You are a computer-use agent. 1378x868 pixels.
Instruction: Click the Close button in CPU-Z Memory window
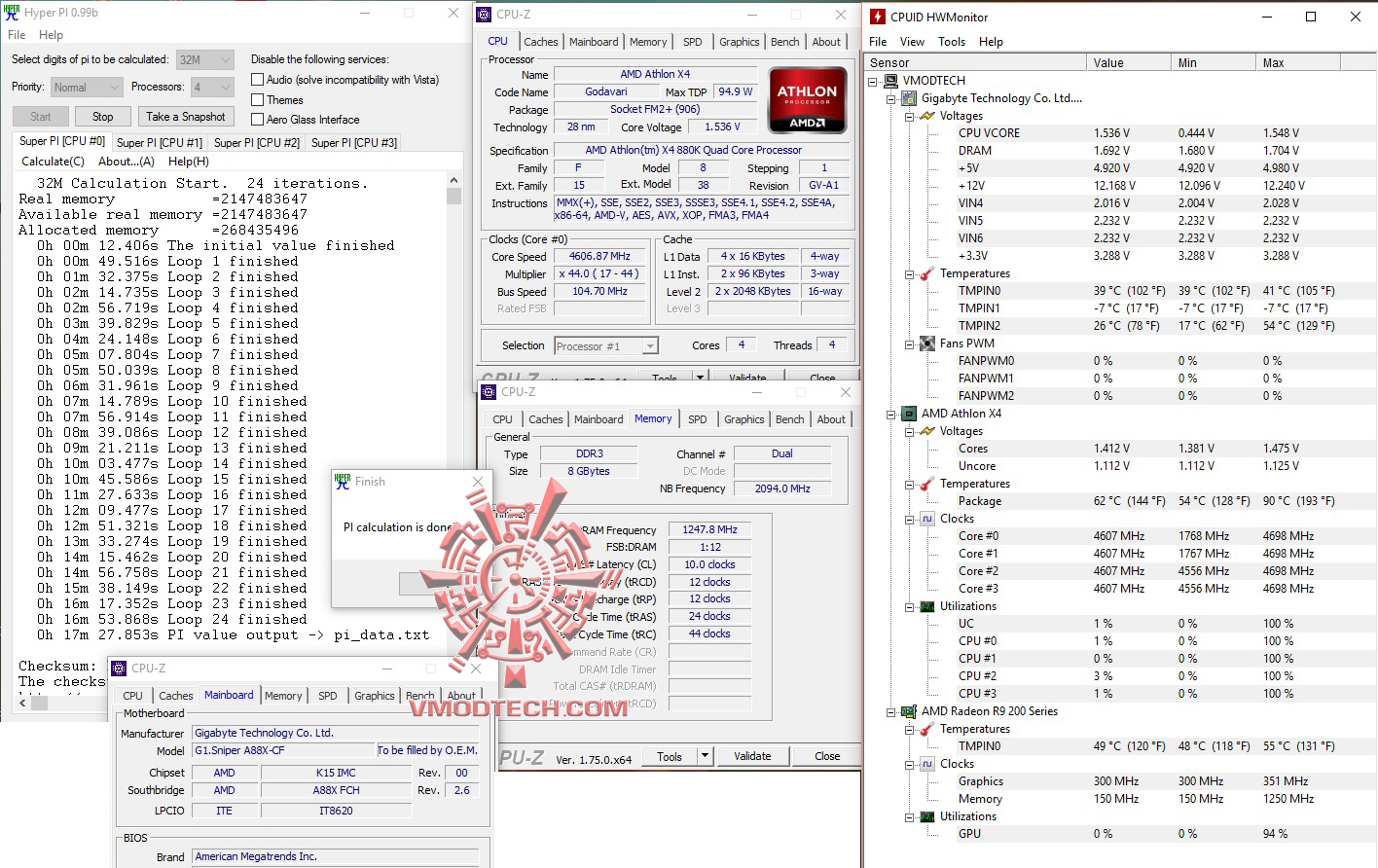827,756
